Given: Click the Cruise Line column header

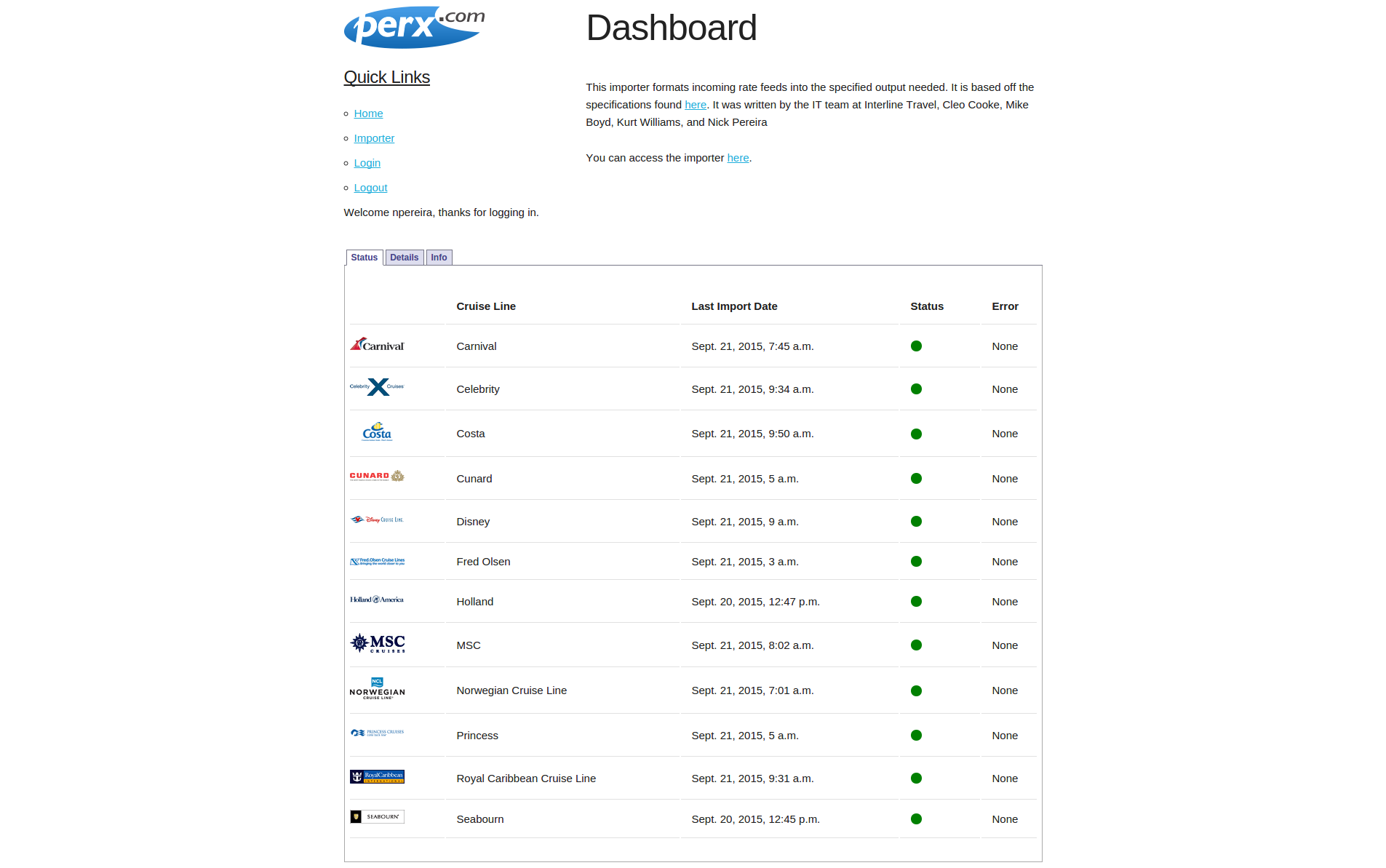Looking at the screenshot, I should click(486, 306).
